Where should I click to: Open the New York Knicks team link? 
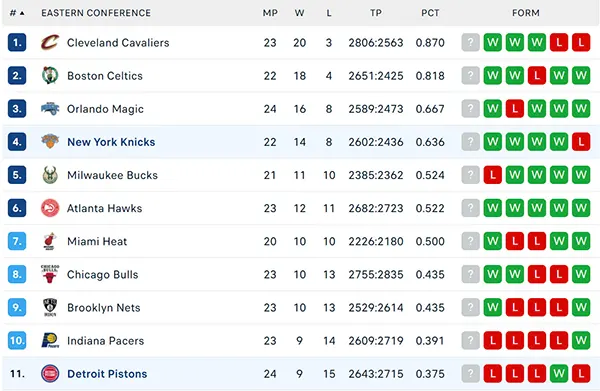111,142
